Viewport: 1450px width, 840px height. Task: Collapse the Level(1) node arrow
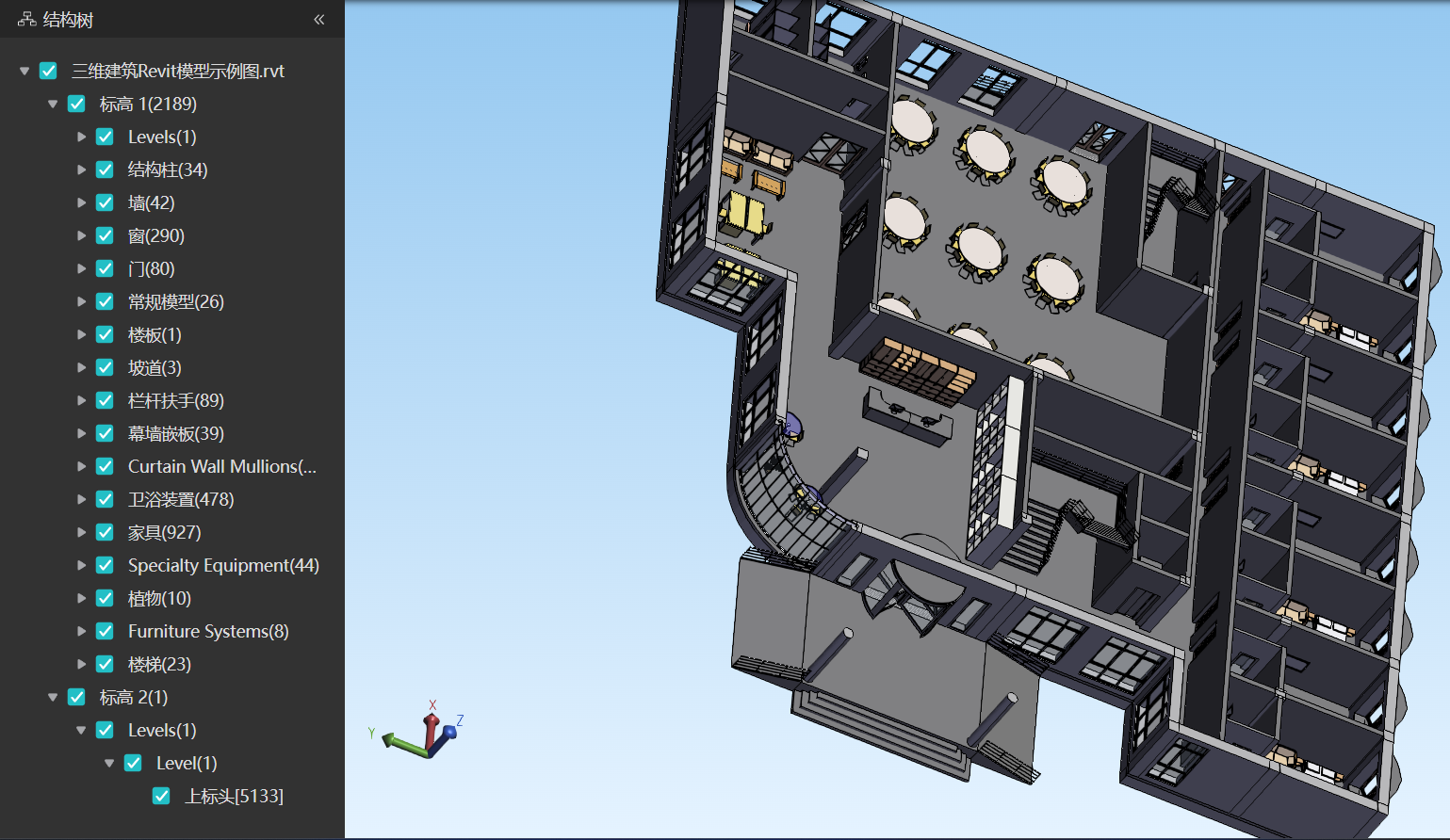tap(109, 763)
